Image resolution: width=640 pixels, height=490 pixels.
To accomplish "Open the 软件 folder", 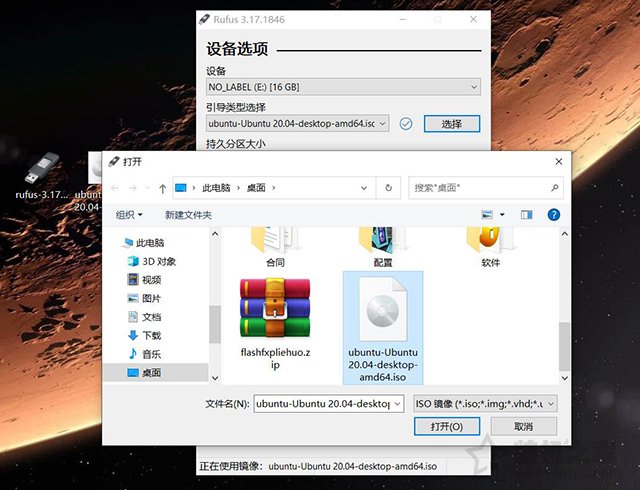I will point(490,247).
